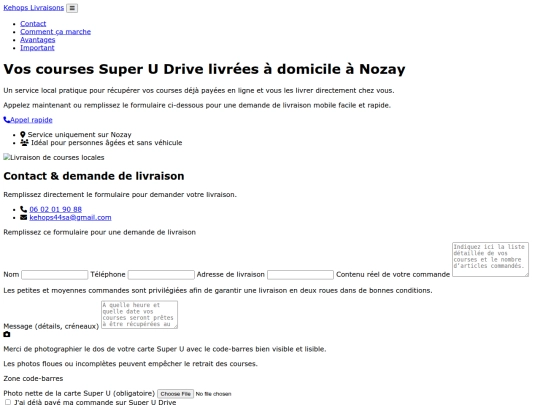Click the phone icon beside Appel rapide
The width and height of the screenshot is (540, 405).
pyautogui.click(x=7, y=120)
